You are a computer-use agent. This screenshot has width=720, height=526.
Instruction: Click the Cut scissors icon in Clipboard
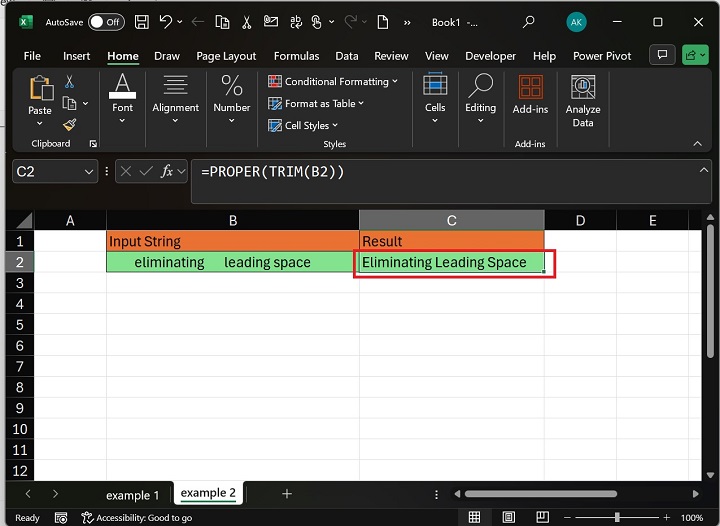(x=69, y=82)
